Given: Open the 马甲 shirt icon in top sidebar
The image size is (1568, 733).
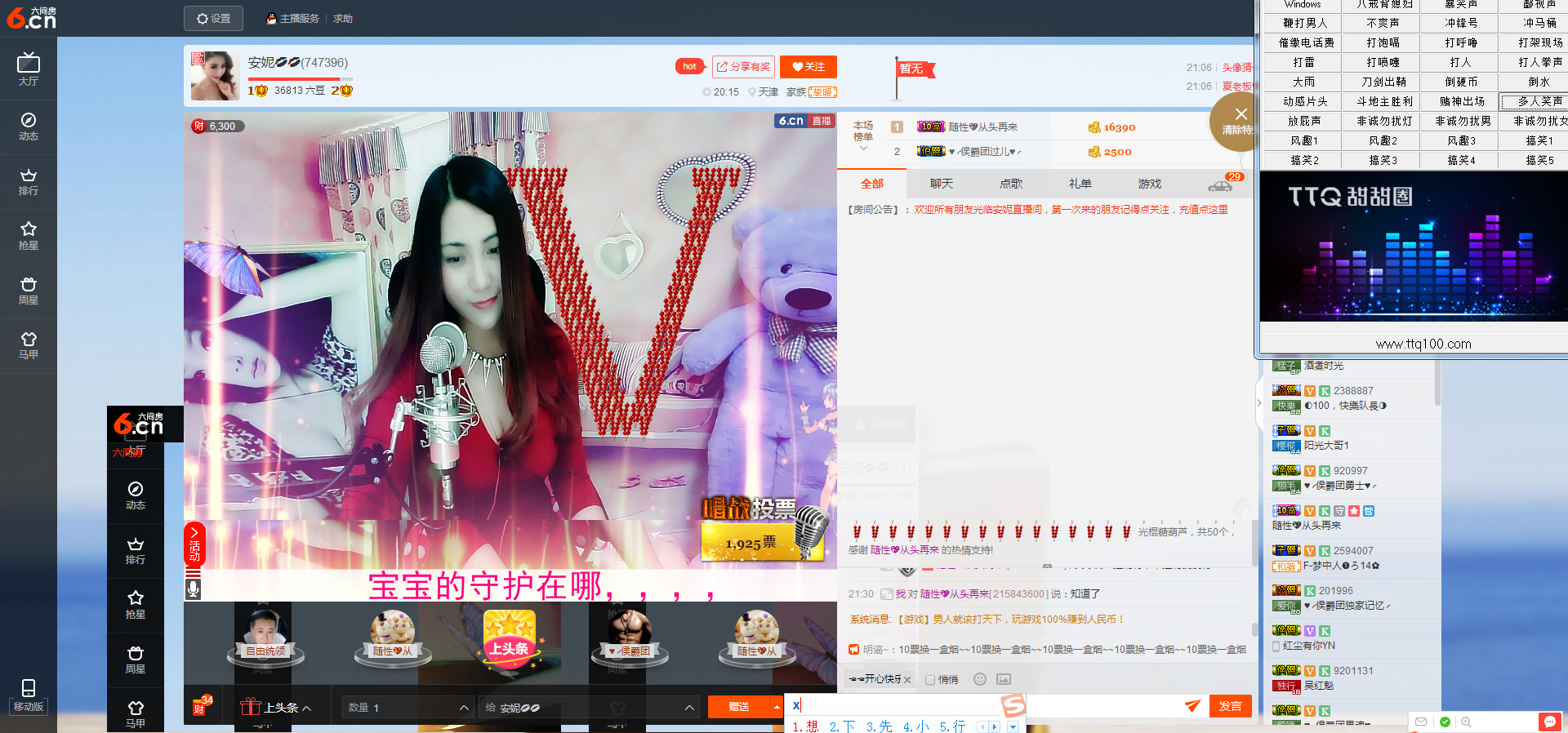Looking at the screenshot, I should pos(29,345).
